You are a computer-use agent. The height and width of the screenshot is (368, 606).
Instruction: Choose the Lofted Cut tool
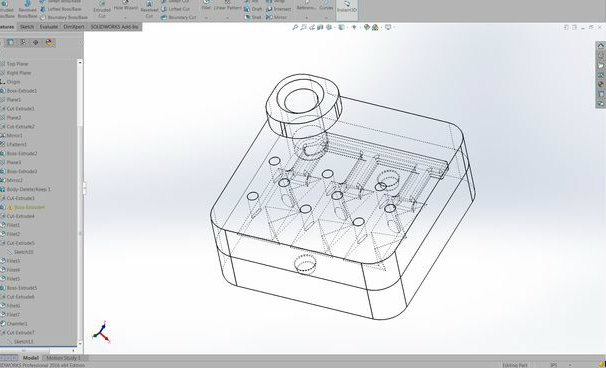point(175,9)
